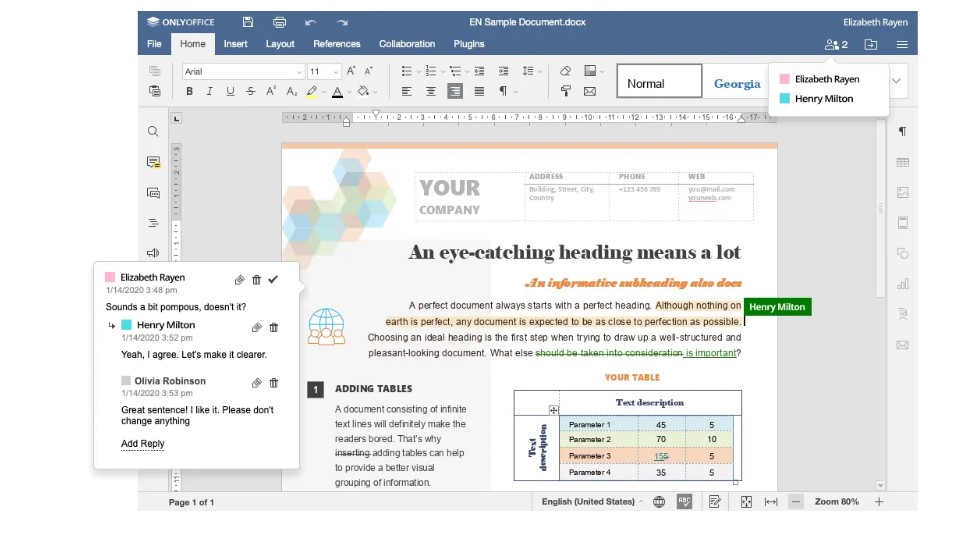The height and width of the screenshot is (555, 970).
Task: Switch to the Insert tab
Action: click(236, 44)
